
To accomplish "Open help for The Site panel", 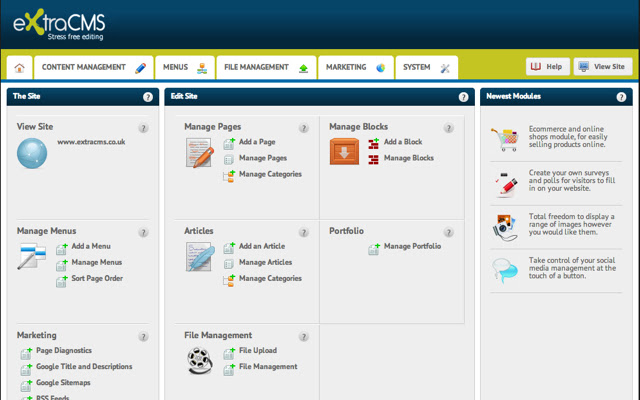I will (148, 97).
